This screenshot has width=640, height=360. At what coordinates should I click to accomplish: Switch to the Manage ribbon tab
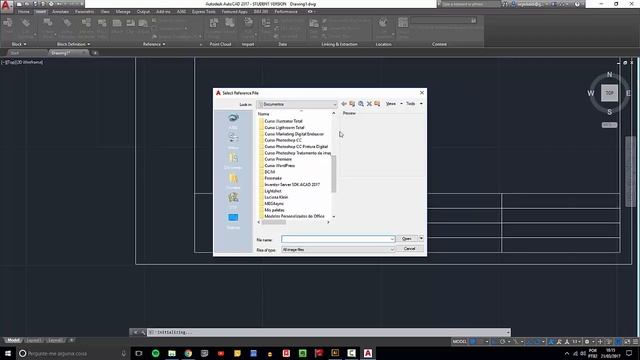point(123,12)
